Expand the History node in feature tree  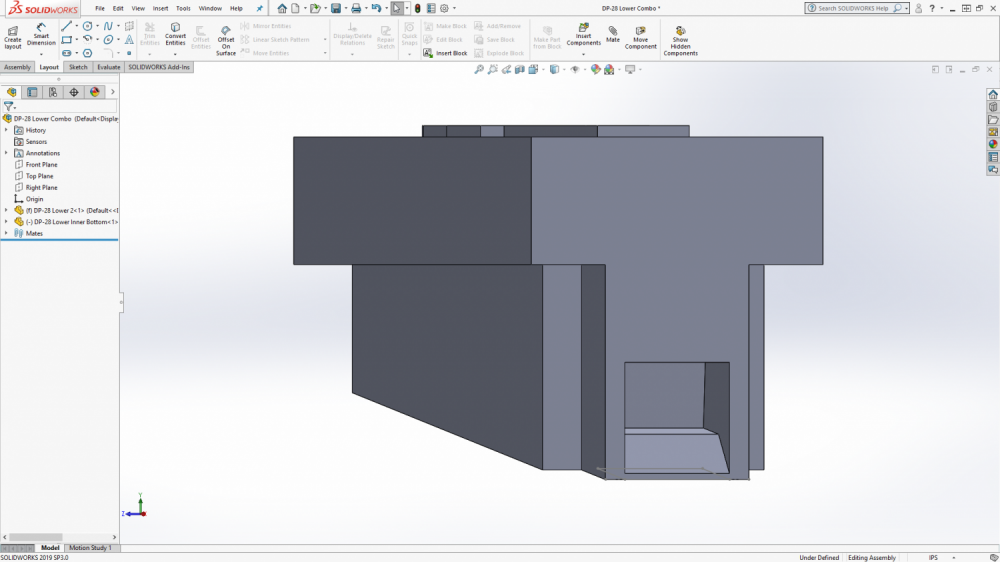point(6,130)
